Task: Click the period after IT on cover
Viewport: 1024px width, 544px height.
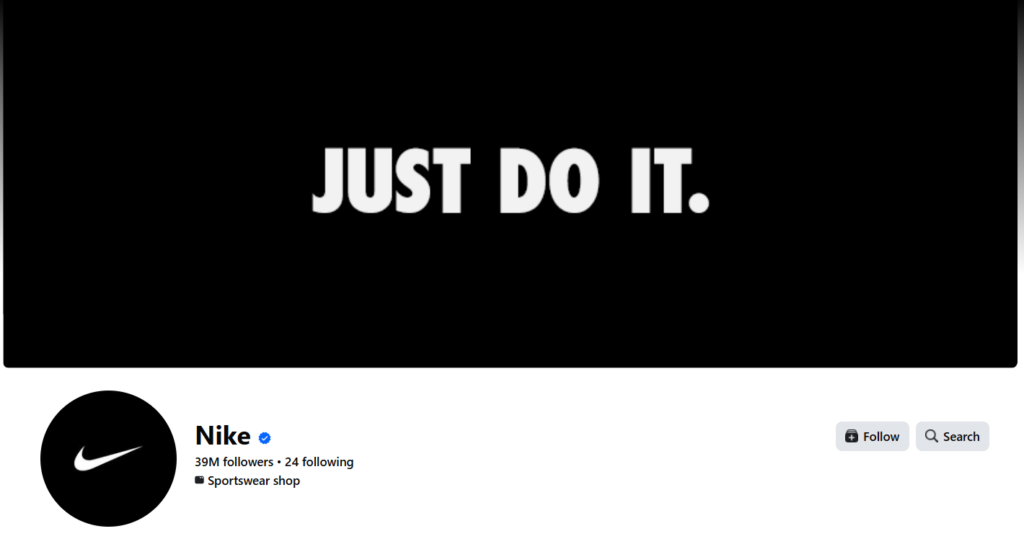Action: tap(699, 202)
